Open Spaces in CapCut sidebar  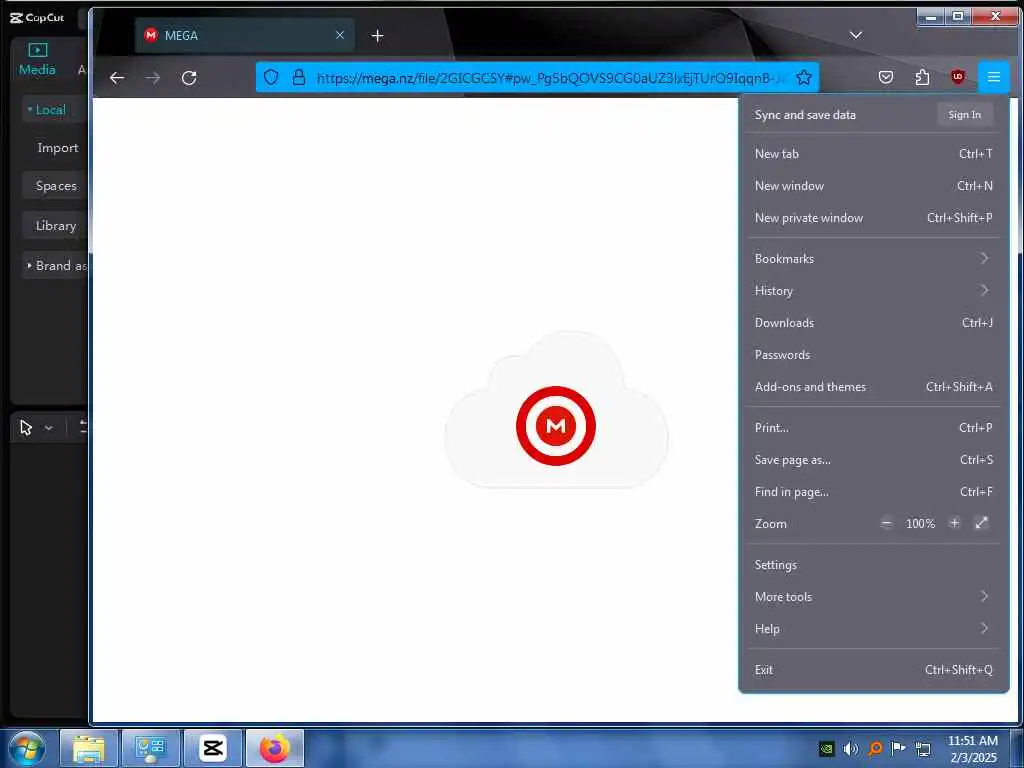[x=56, y=186]
